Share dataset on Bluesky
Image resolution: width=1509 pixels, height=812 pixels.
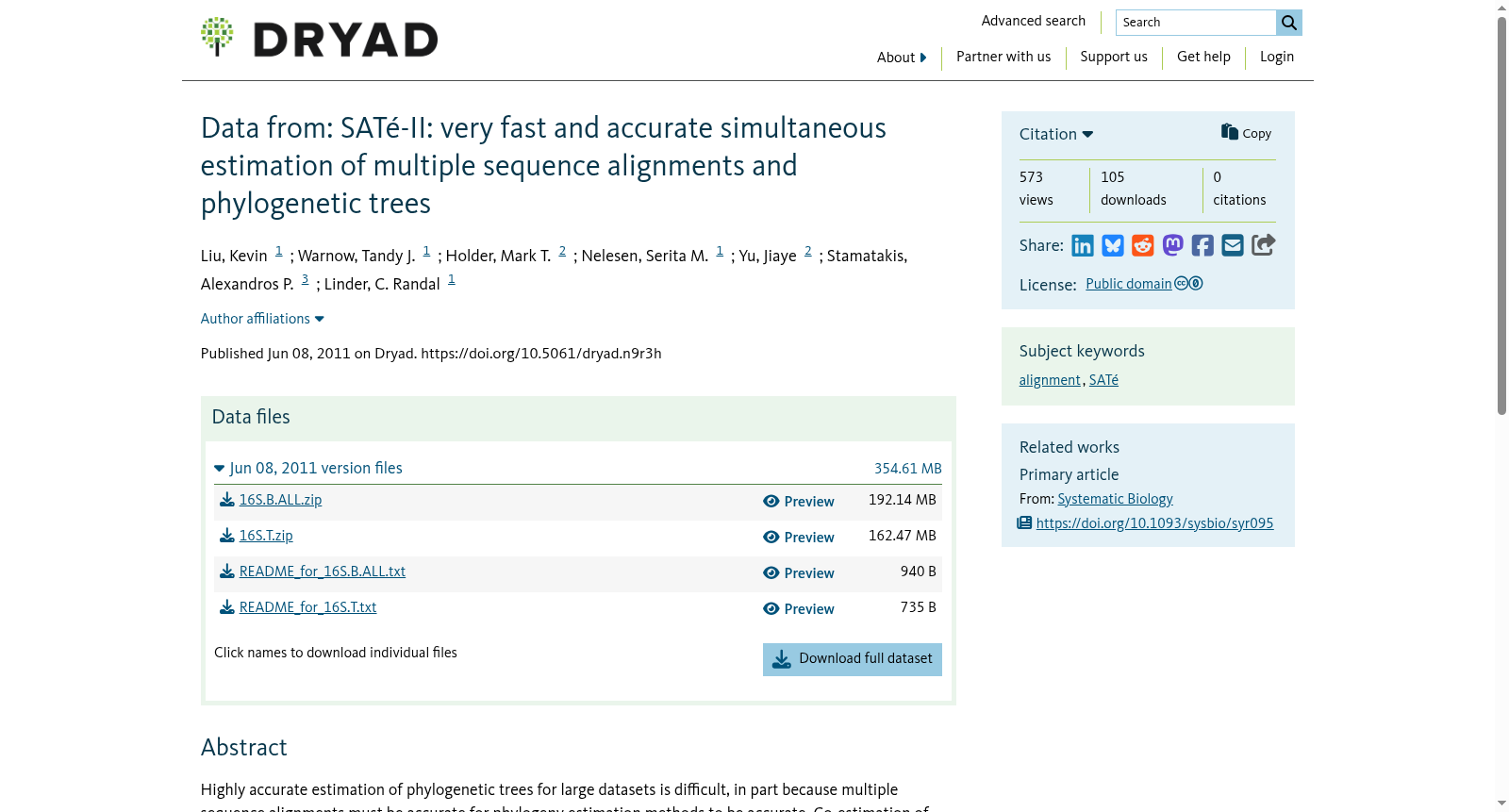tap(1113, 246)
